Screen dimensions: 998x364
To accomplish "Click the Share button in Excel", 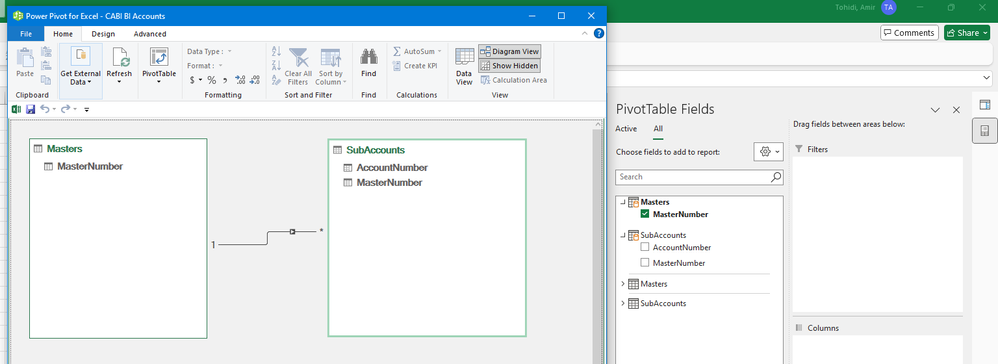I will [x=967, y=32].
